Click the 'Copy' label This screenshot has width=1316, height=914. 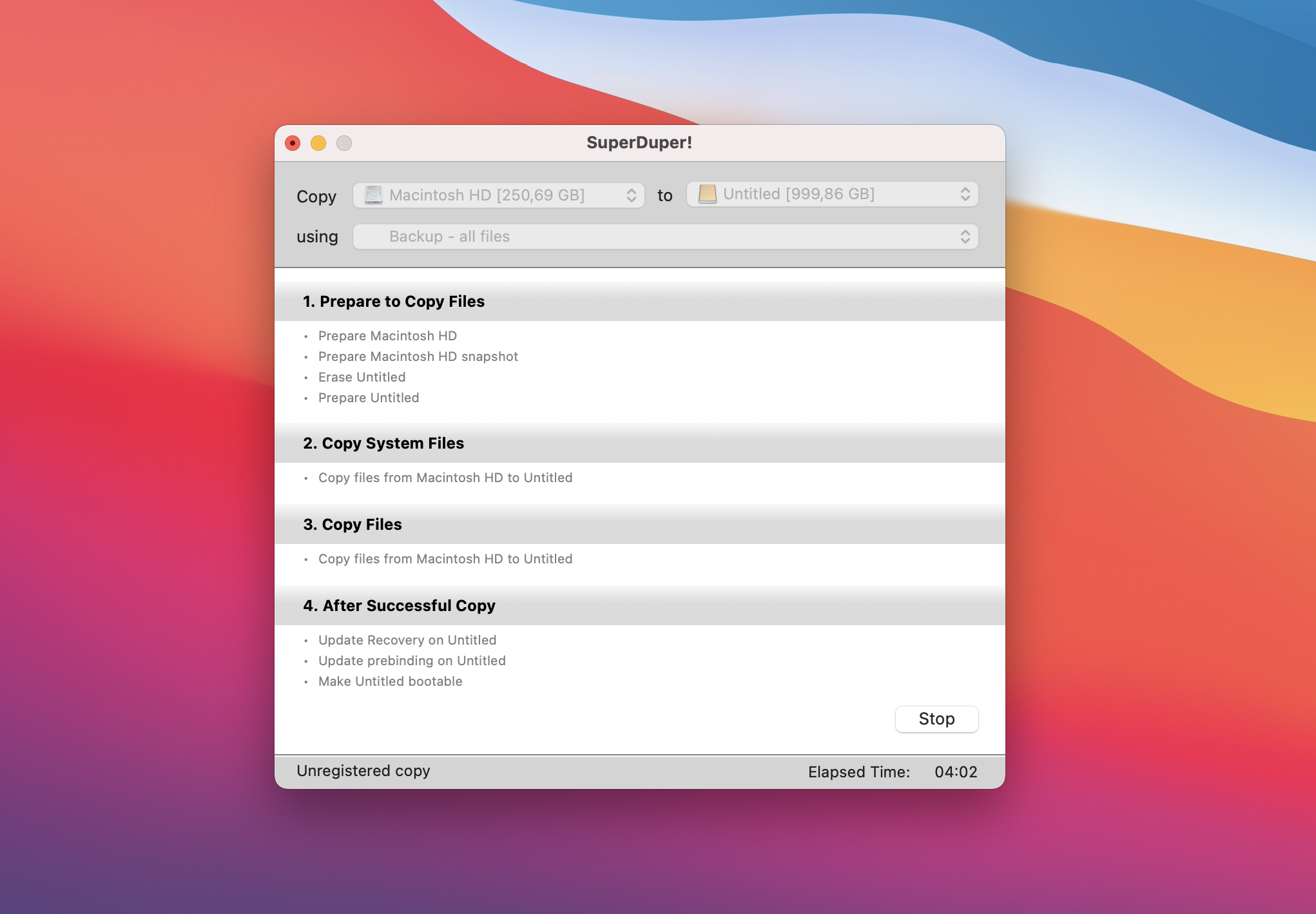[x=316, y=197]
